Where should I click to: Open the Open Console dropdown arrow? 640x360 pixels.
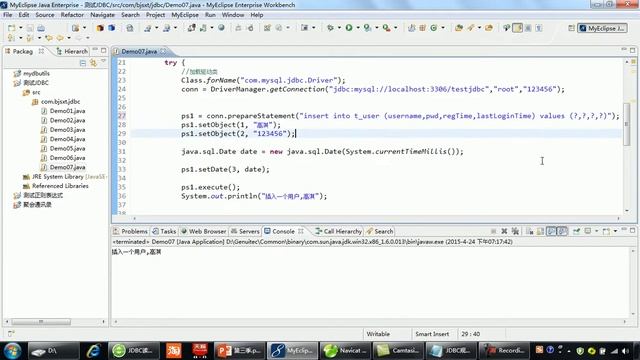pyautogui.click(x=615, y=231)
